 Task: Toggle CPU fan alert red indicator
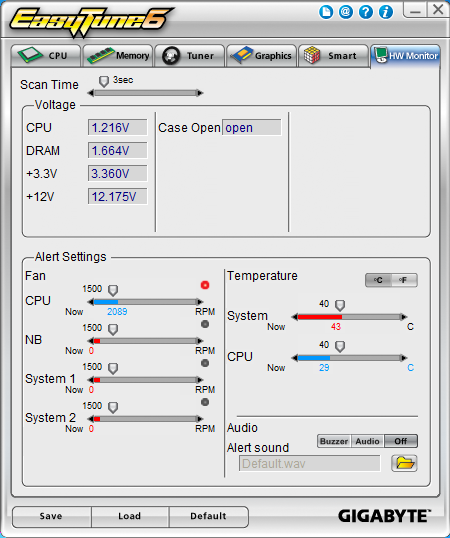tap(205, 285)
